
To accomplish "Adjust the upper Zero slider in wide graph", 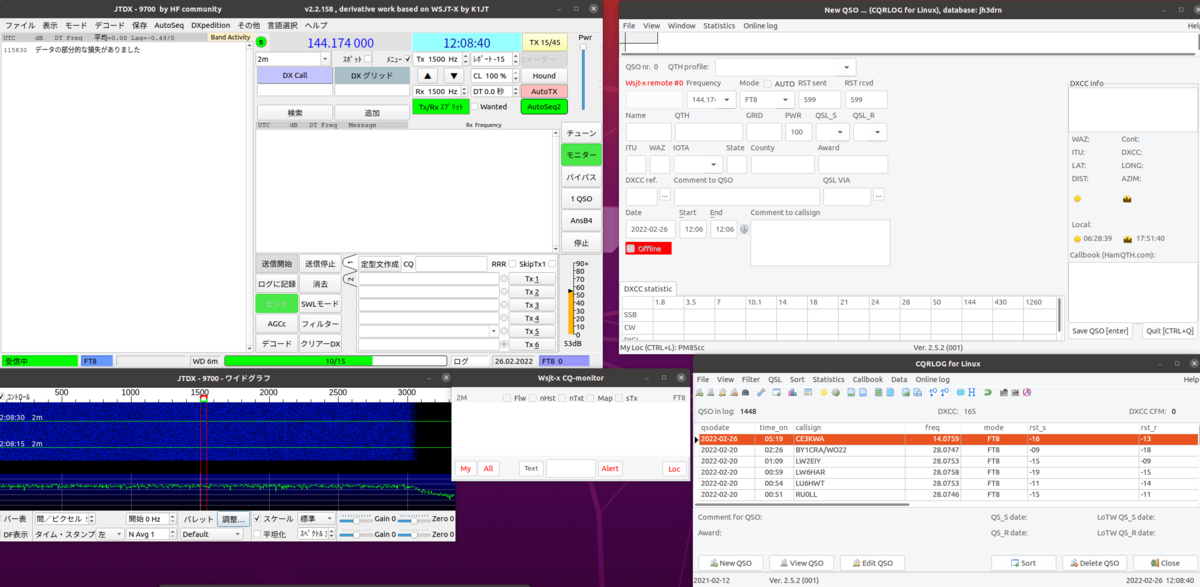I will 414,520.
